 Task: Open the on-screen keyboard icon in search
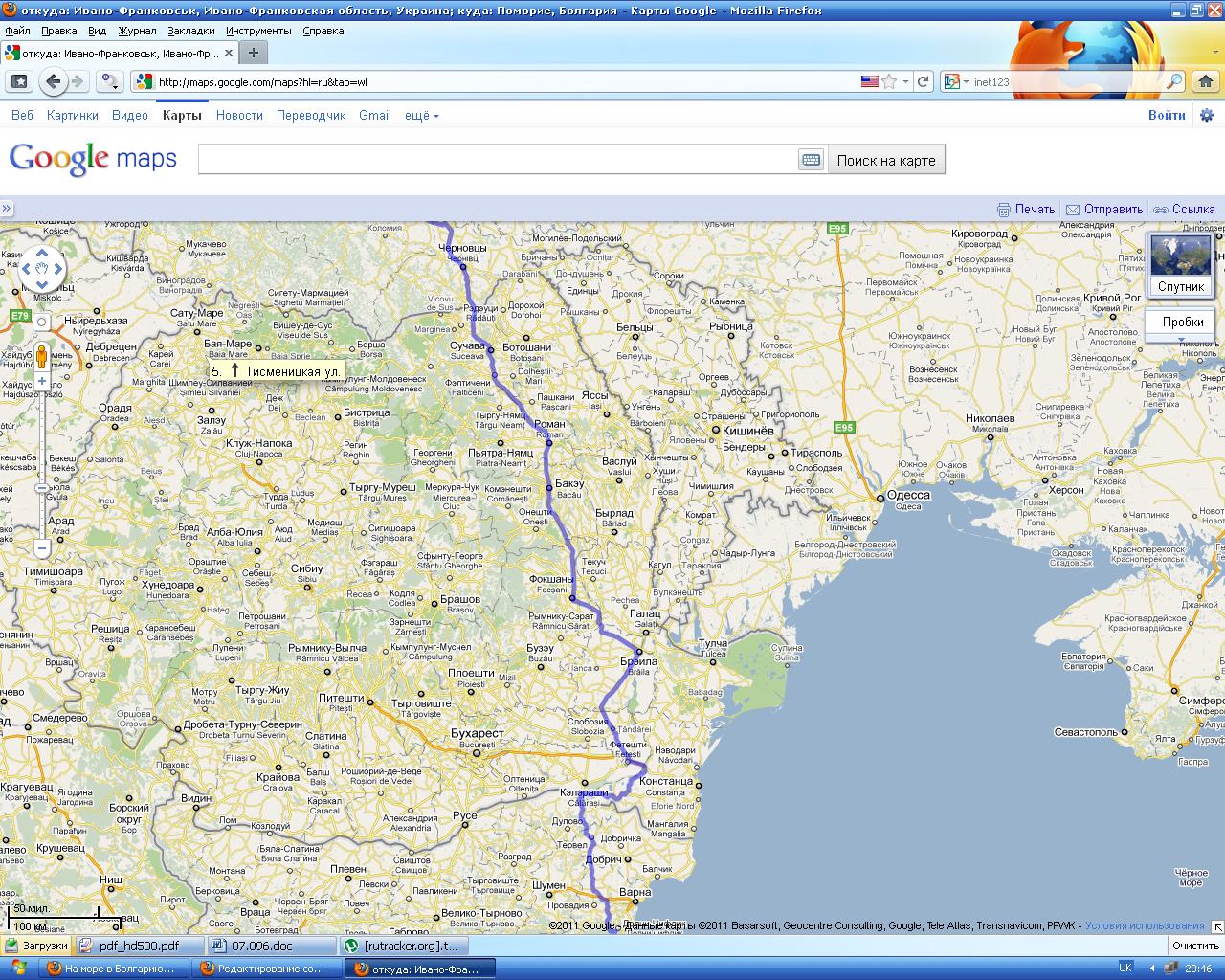click(811, 161)
